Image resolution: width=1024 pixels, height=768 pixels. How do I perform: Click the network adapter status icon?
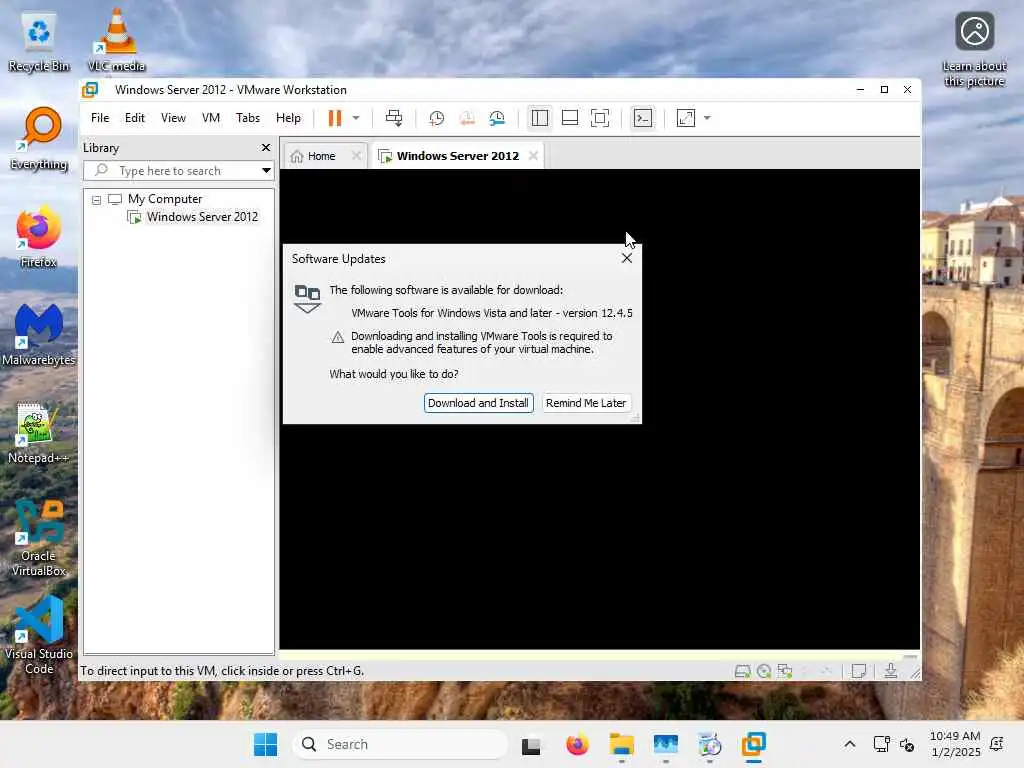[785, 671]
